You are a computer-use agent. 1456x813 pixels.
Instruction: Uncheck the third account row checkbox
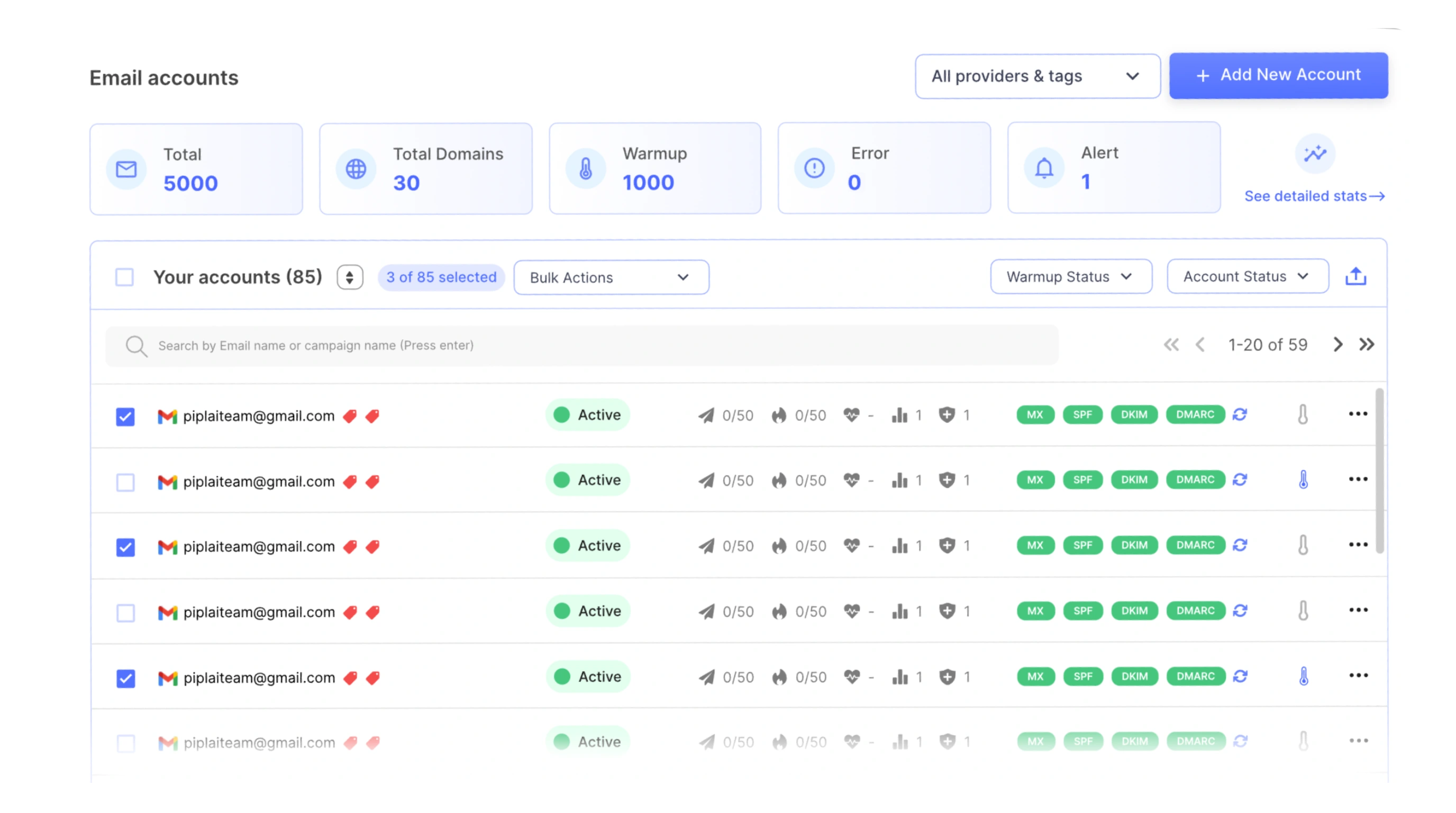coord(125,547)
